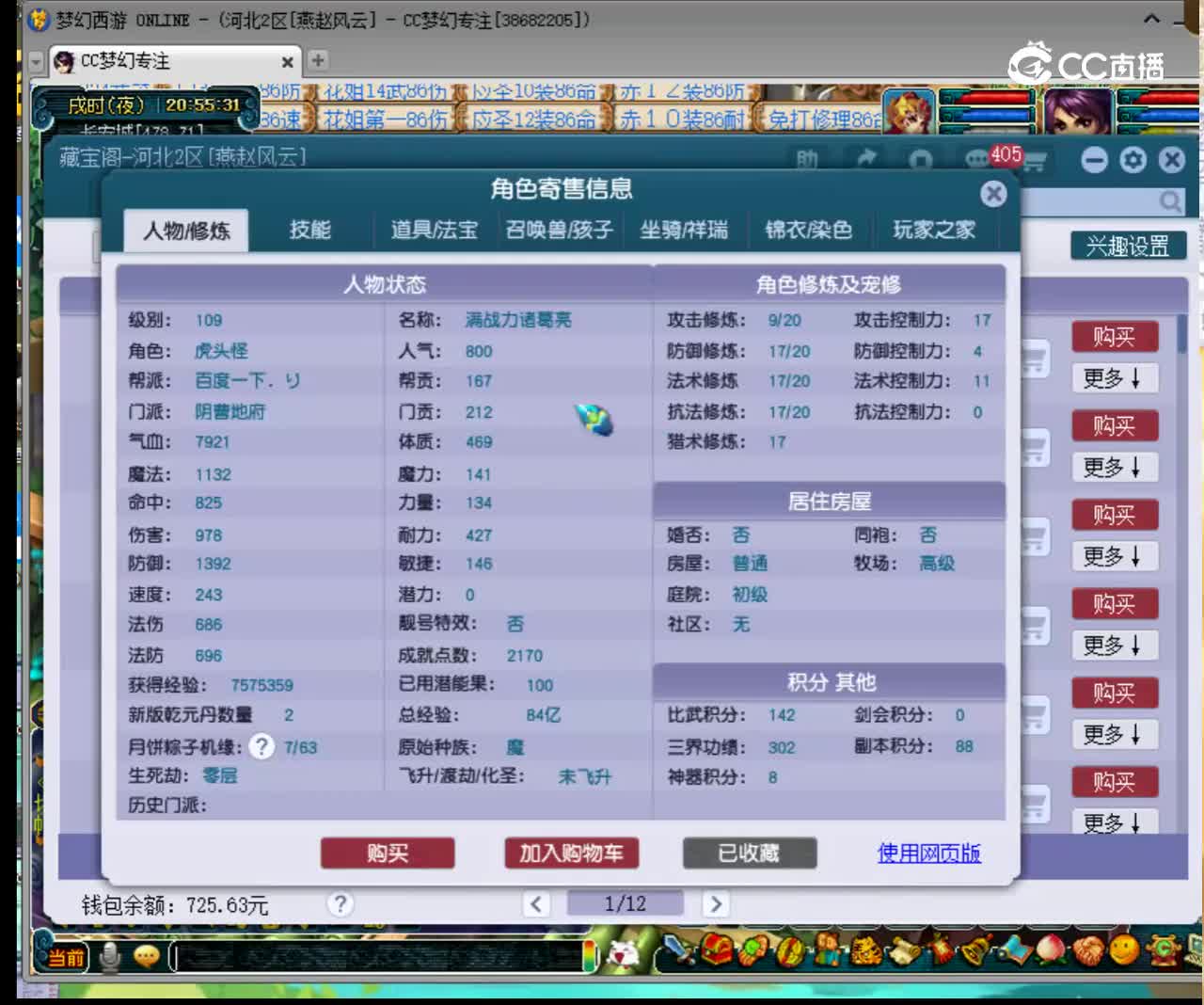
Task: Click the 加入购物车 button
Action: pyautogui.click(x=572, y=853)
